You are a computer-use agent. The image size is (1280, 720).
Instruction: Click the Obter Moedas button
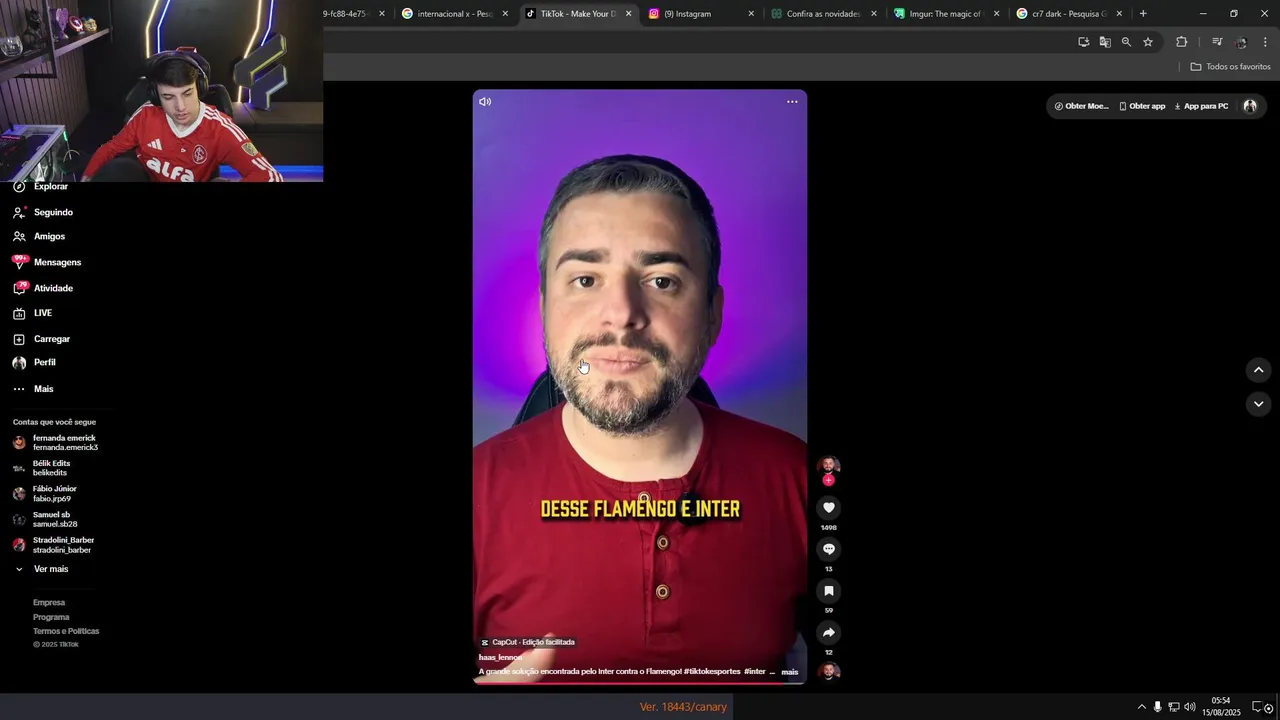tap(1081, 106)
